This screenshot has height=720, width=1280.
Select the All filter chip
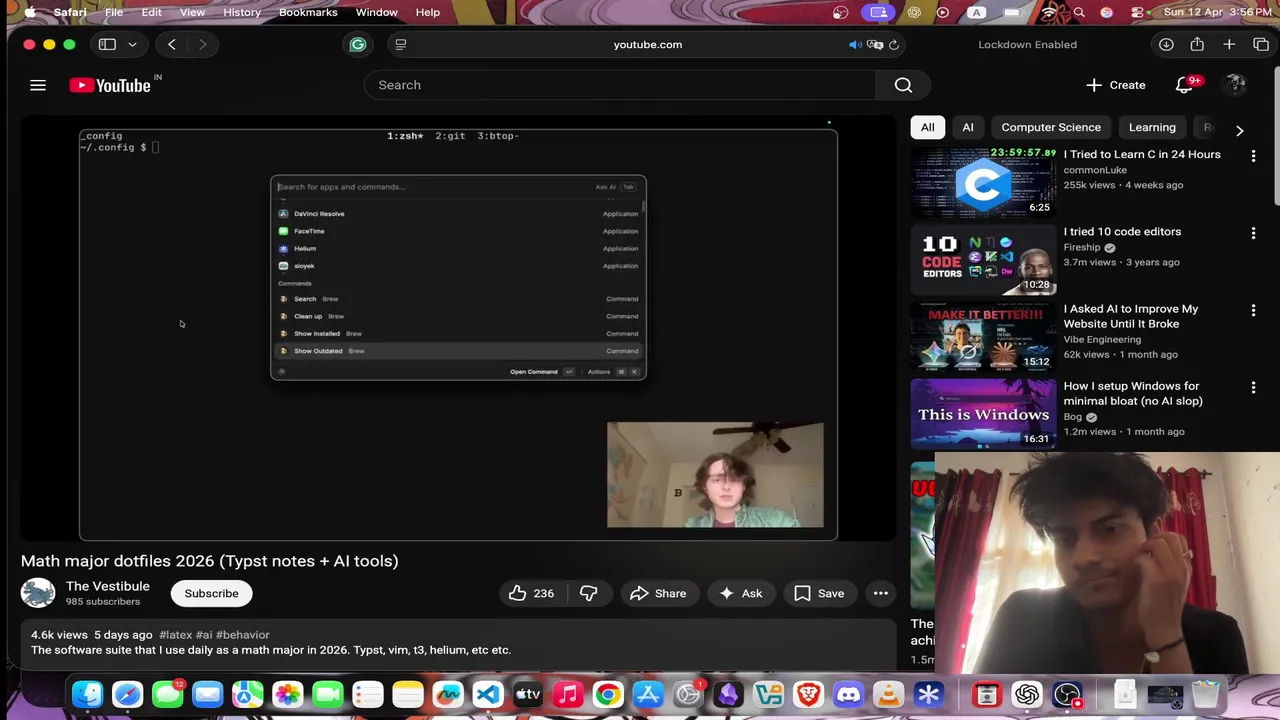[928, 127]
